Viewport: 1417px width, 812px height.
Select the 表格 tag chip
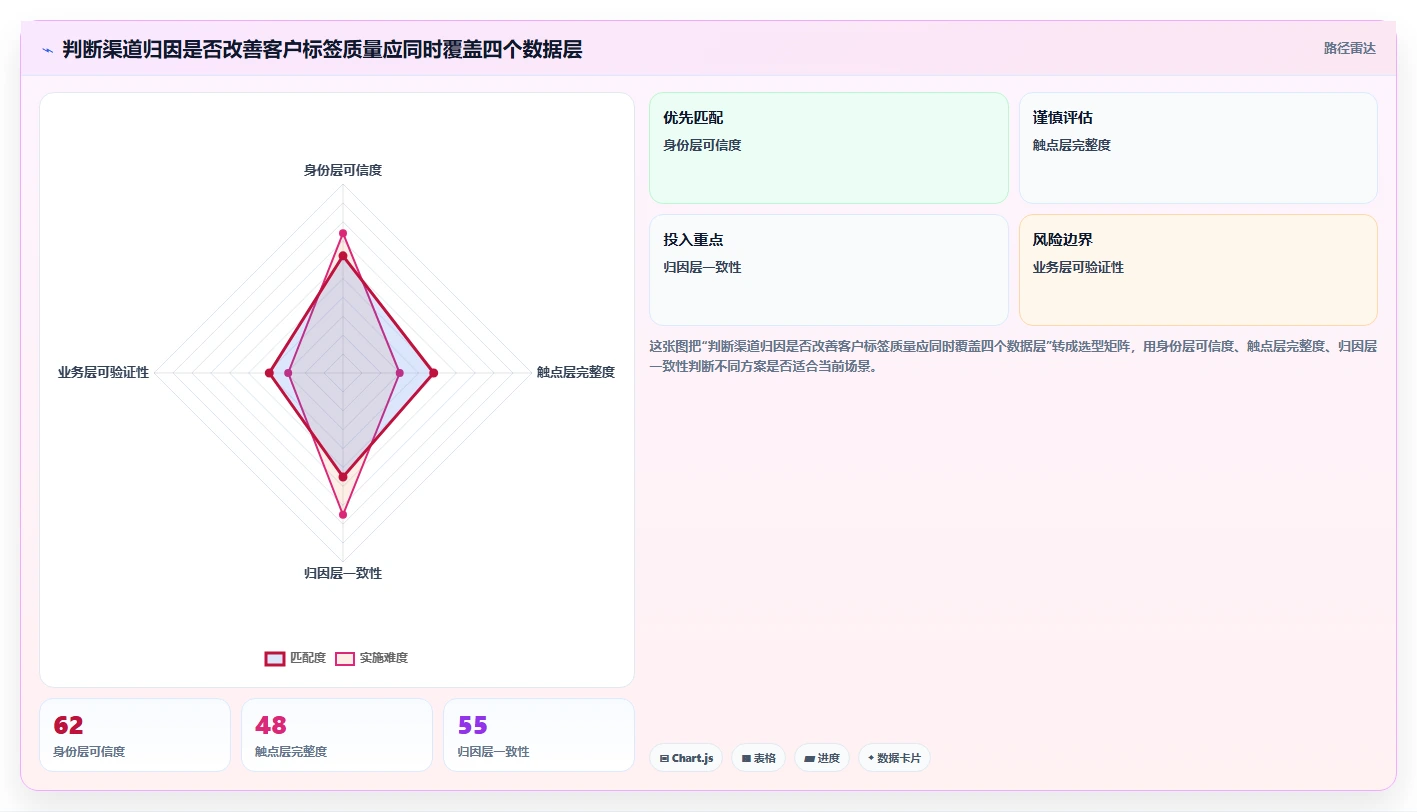(759, 758)
